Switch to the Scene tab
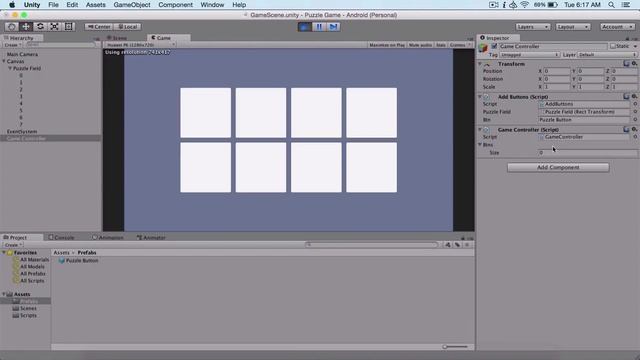Viewport: 640px width, 360px height. coord(117,38)
